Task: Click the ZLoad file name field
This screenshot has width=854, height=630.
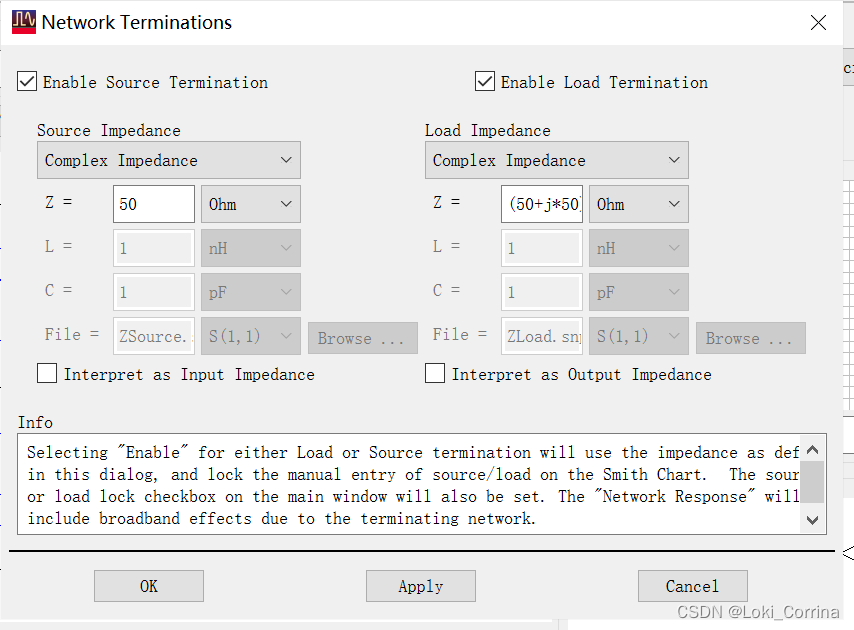Action: (541, 336)
